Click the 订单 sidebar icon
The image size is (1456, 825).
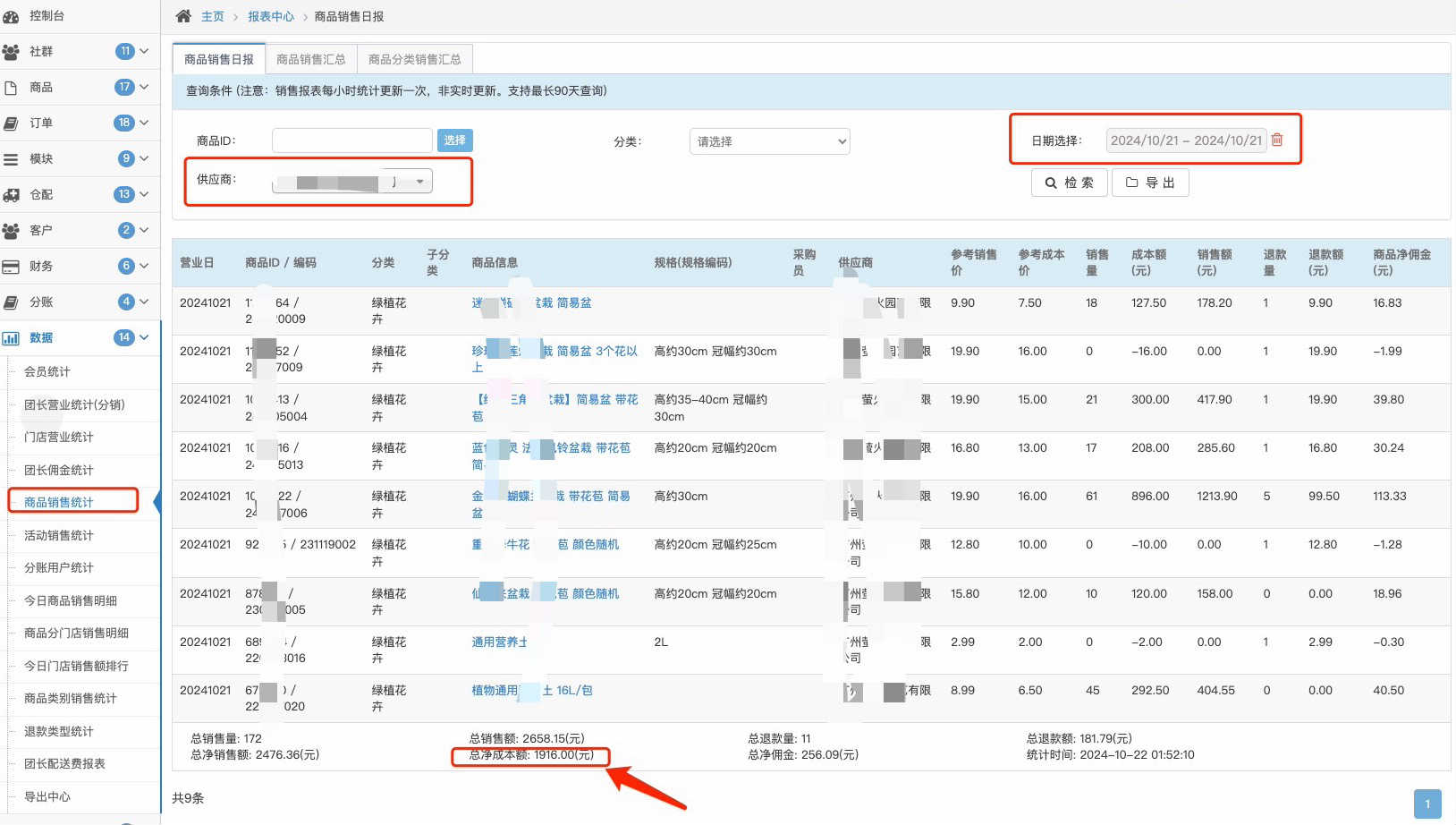click(x=11, y=123)
